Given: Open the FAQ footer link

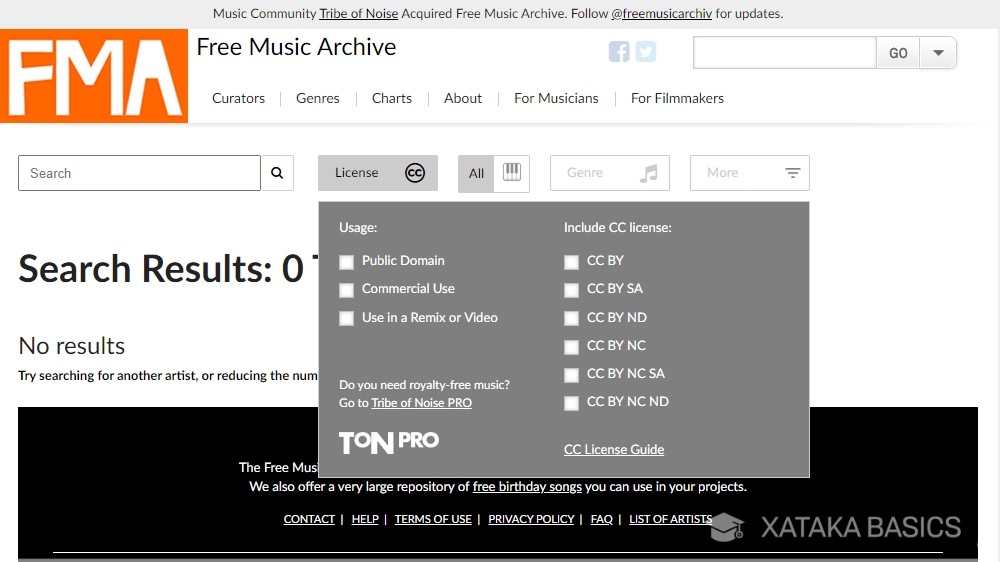Looking at the screenshot, I should pyautogui.click(x=601, y=519).
